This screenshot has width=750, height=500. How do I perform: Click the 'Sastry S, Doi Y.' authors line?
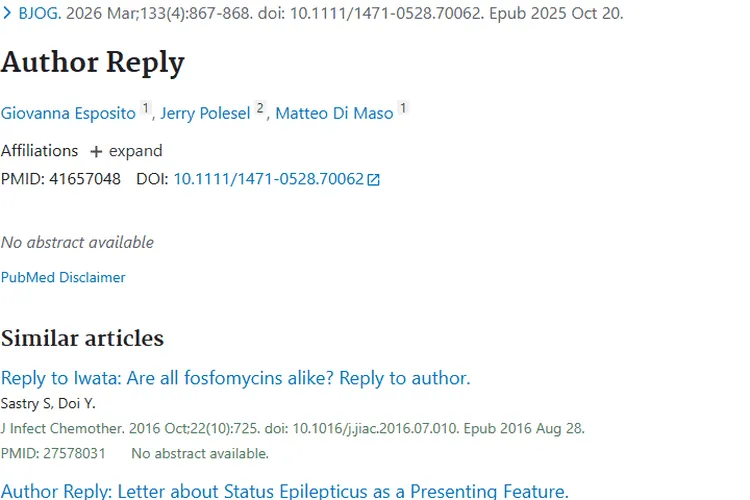coord(50,403)
